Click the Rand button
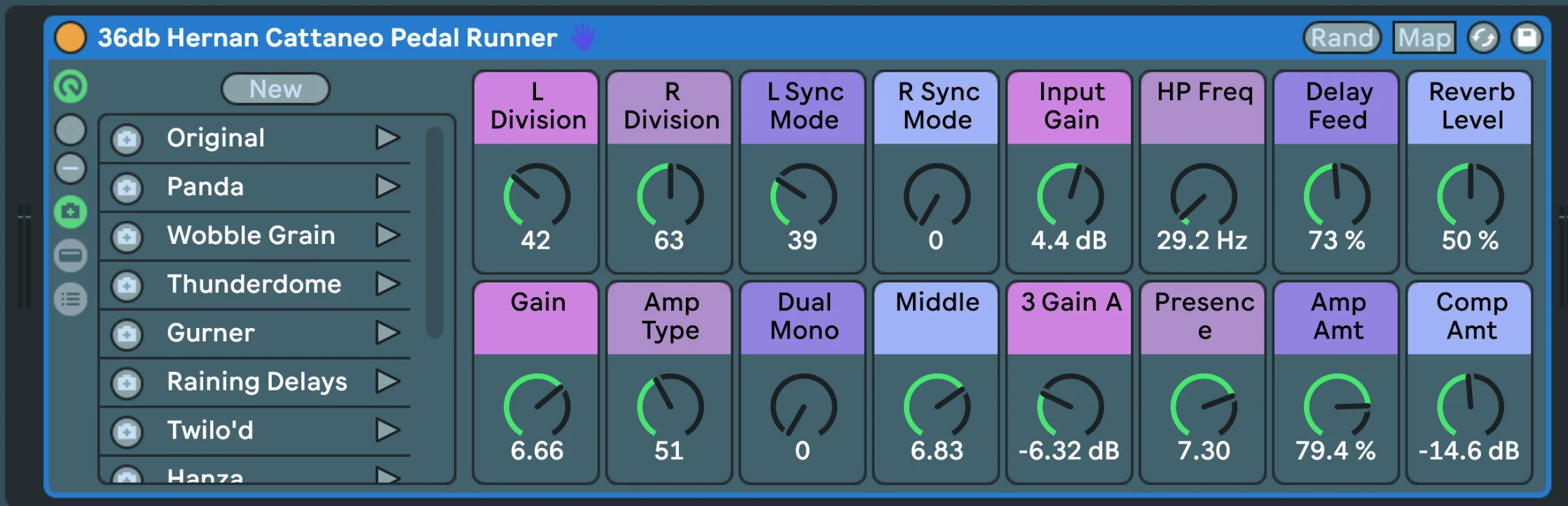 click(1342, 37)
